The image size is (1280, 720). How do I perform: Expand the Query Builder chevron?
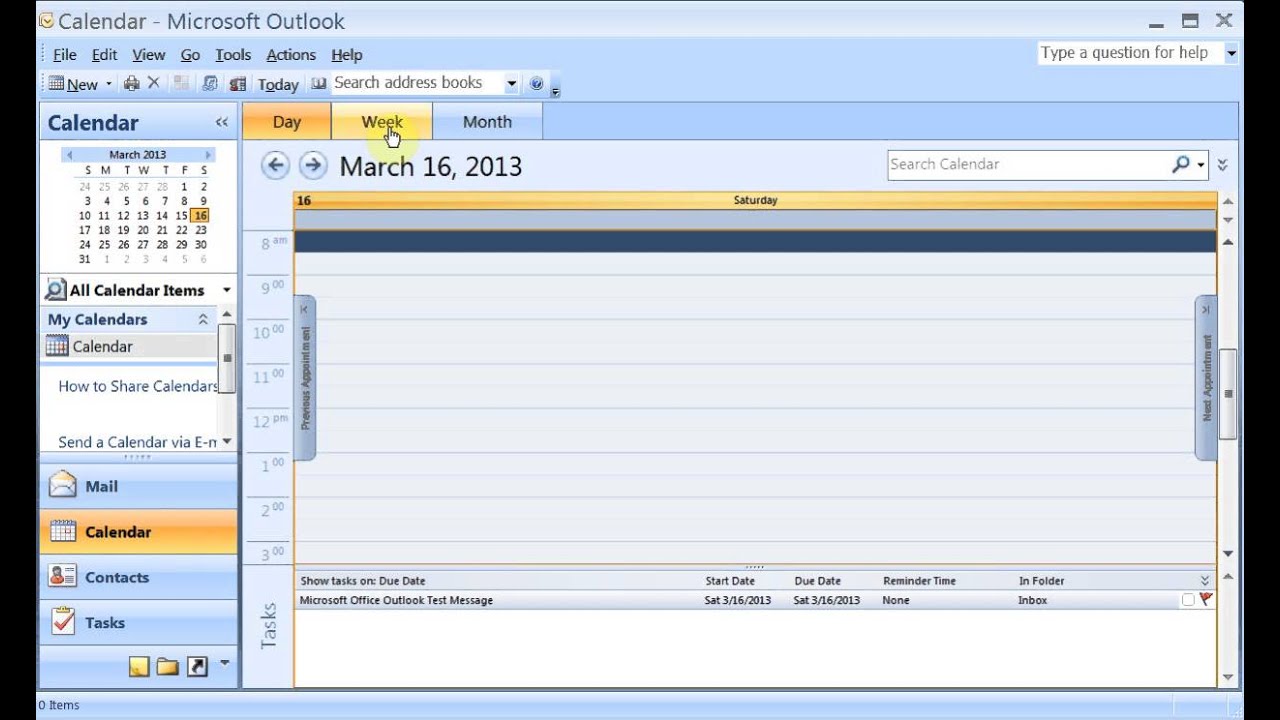[x=1222, y=165]
